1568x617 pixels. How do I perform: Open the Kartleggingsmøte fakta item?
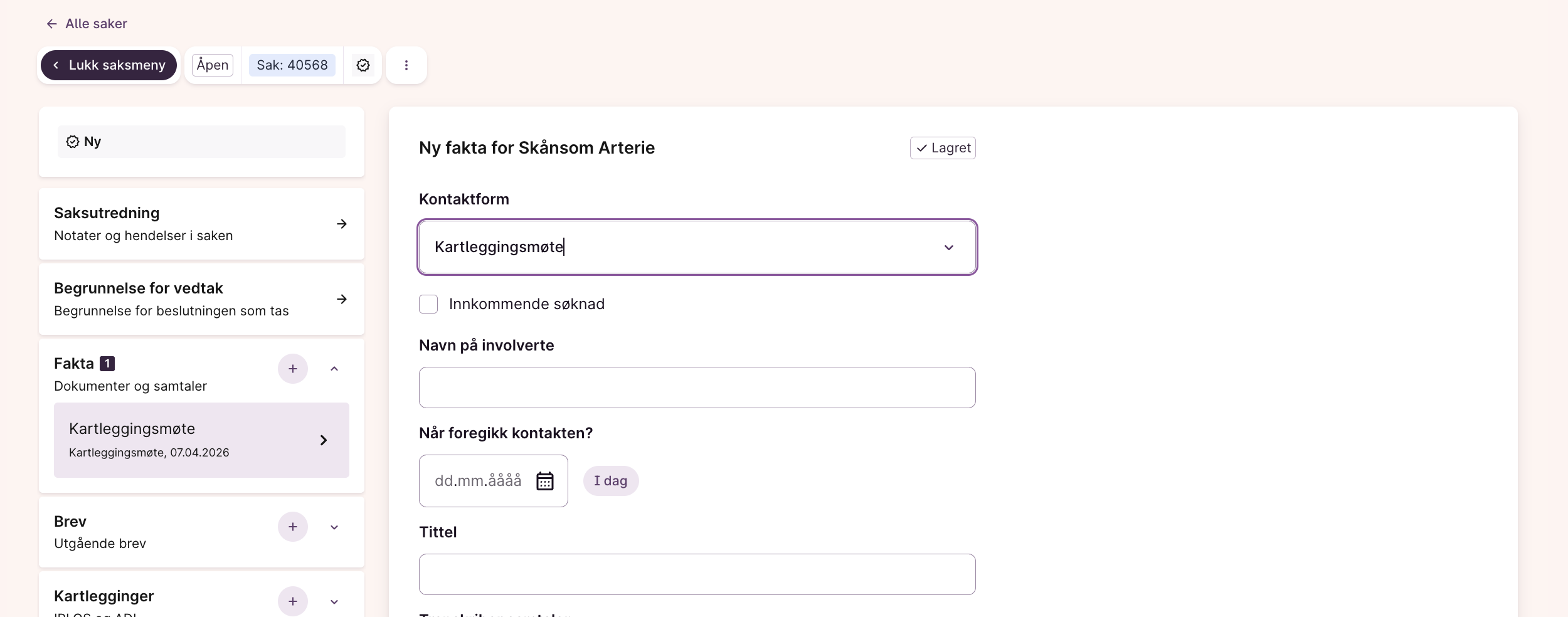[x=201, y=440]
